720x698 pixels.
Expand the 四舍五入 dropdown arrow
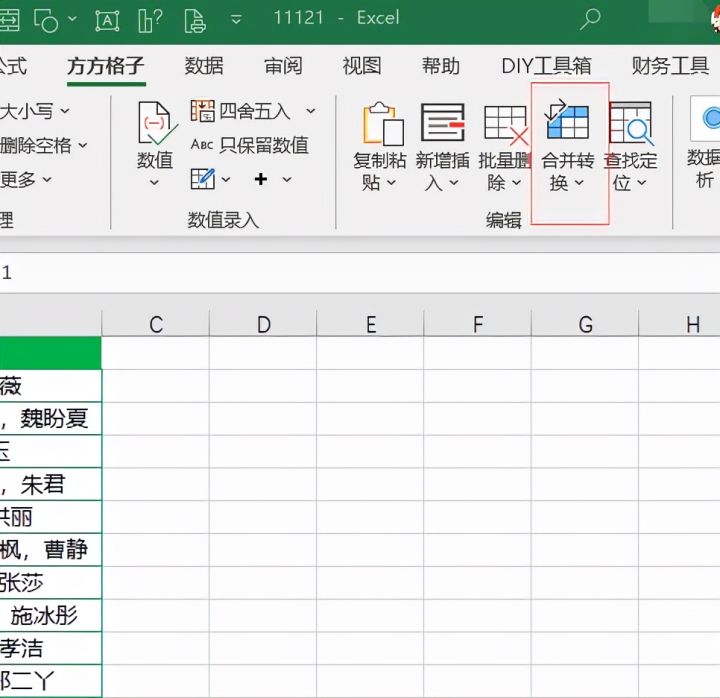[x=311, y=111]
